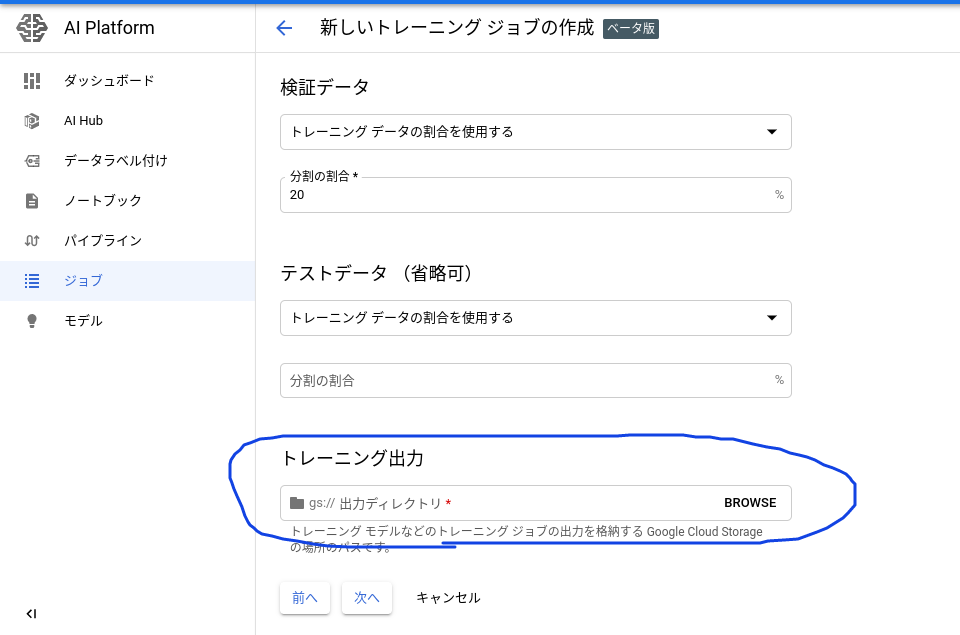960x635 pixels.
Task: Open データラベル付け in the sidebar
Action: click(x=127, y=160)
